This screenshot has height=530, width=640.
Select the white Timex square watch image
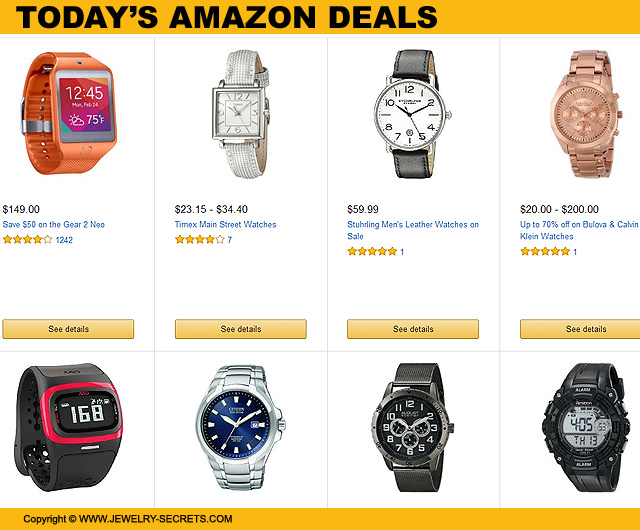tap(240, 114)
